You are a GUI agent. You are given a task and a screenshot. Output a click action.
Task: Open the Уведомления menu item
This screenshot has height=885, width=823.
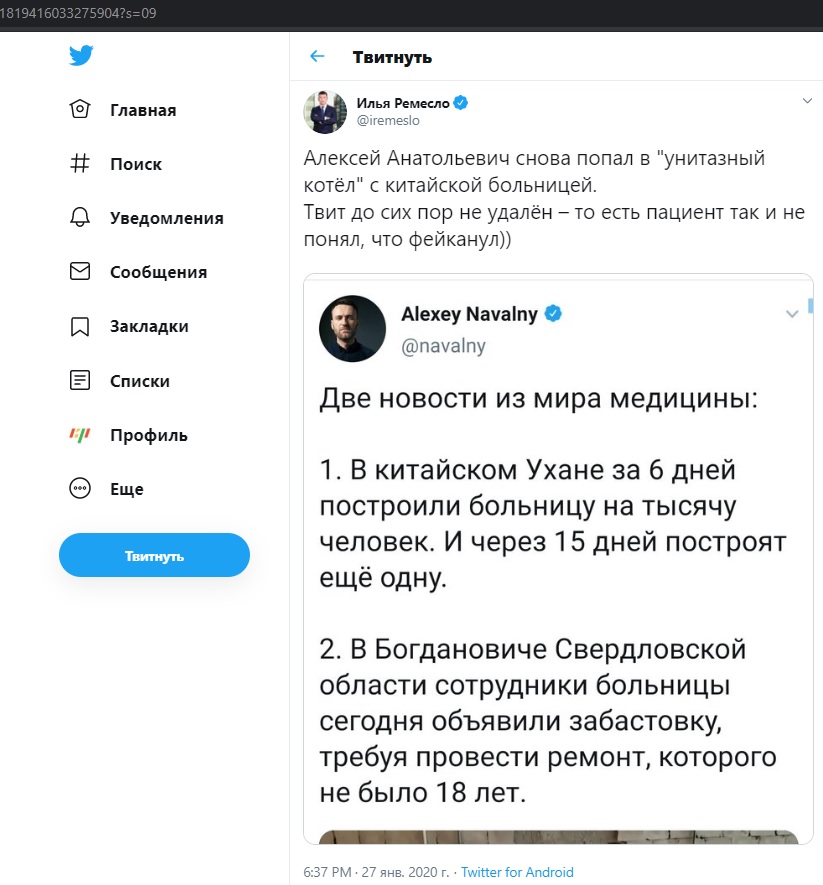coord(166,218)
